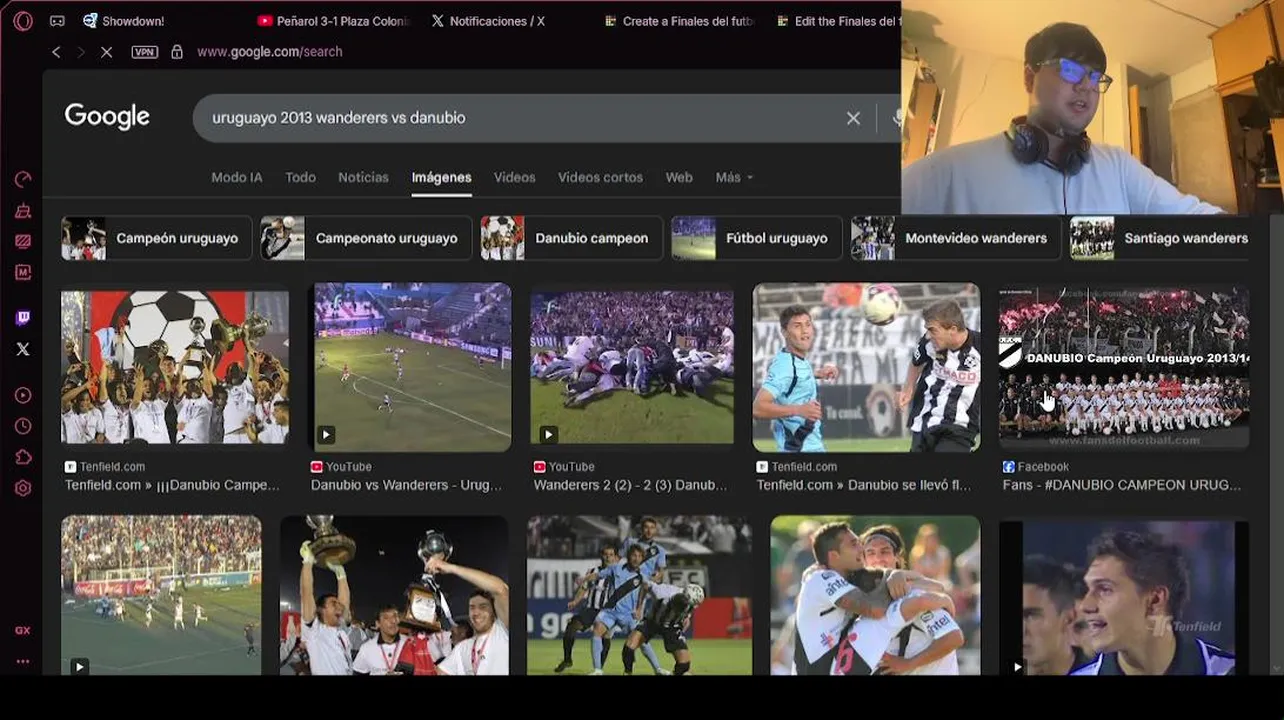1284x720 pixels.
Task: Select the Campeonato uruguayo filter chip
Action: coord(366,238)
